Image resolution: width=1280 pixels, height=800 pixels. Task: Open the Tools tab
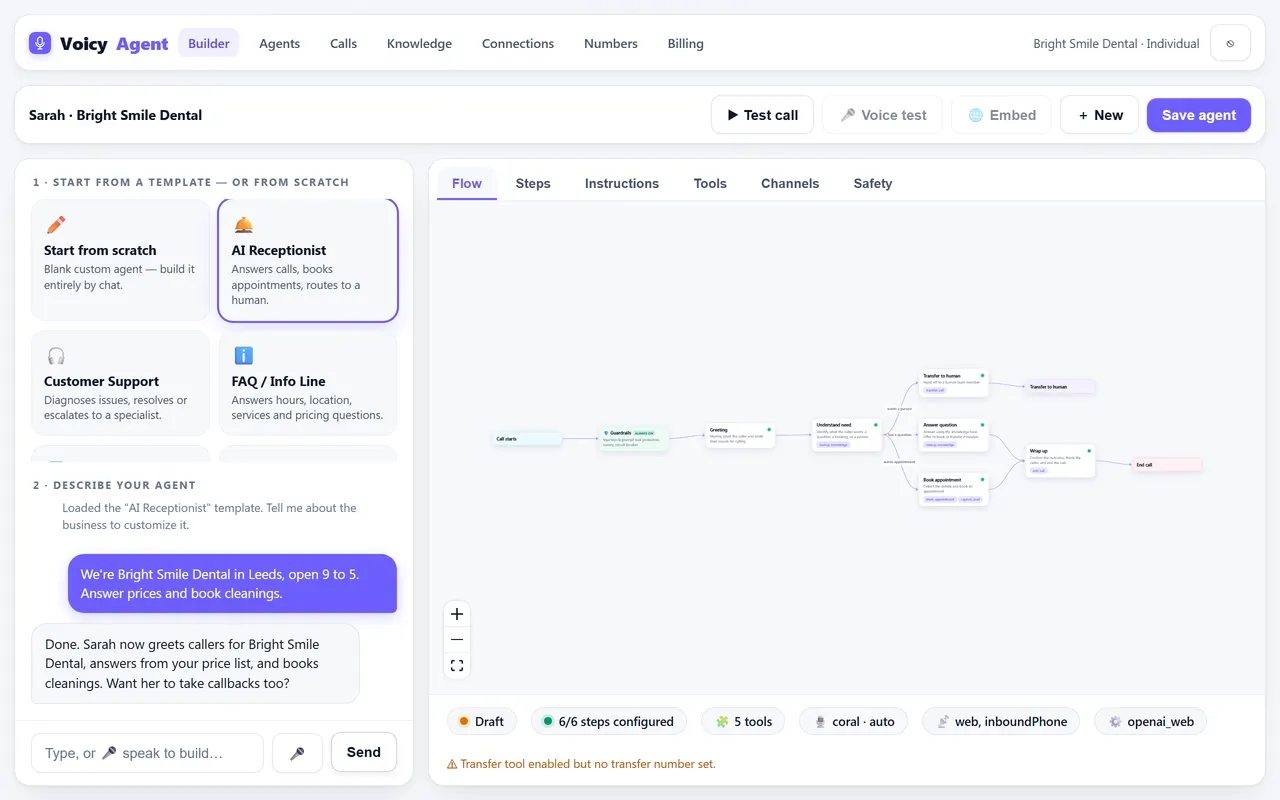[x=710, y=183]
